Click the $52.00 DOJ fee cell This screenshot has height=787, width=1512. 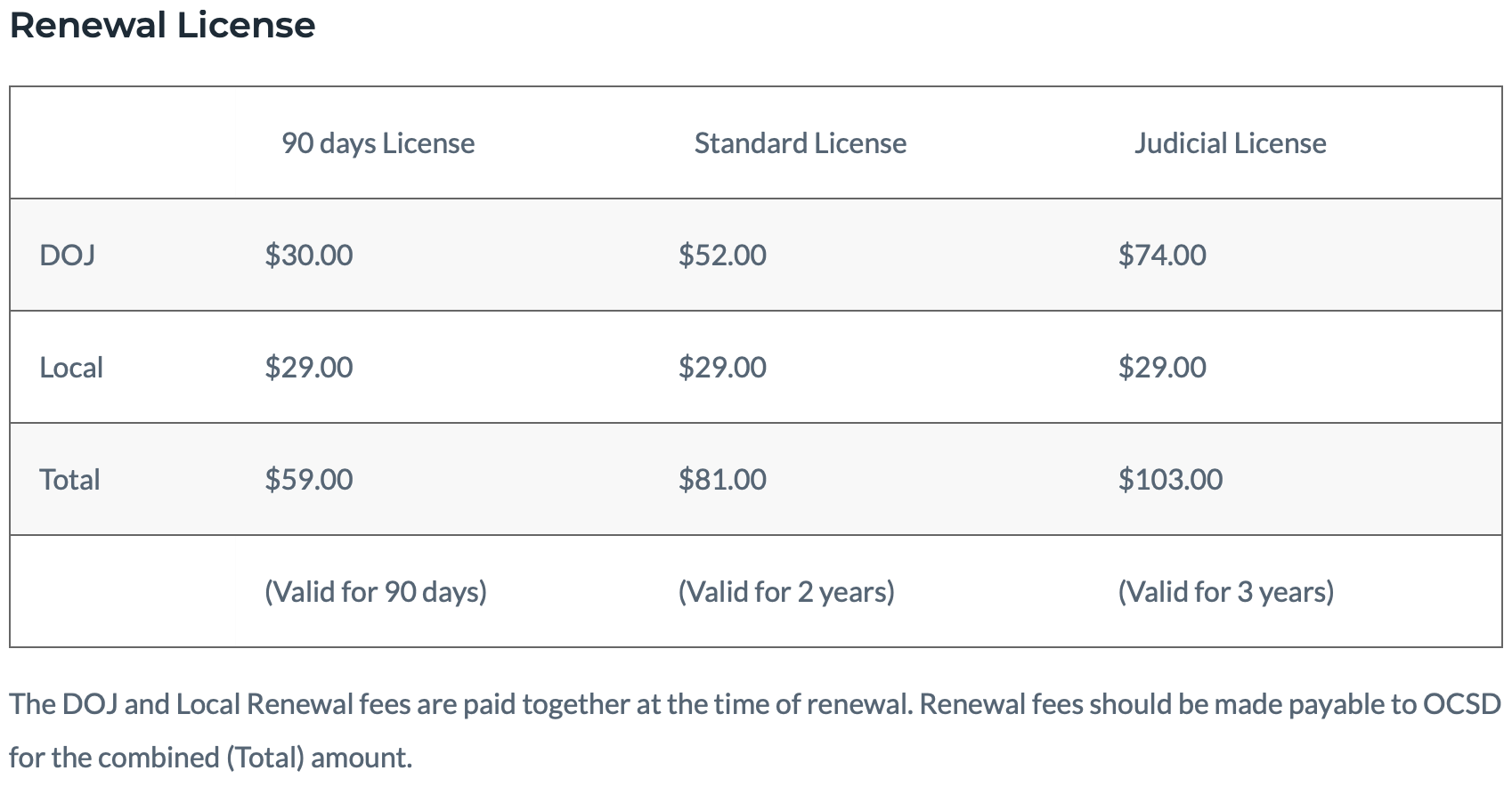coord(722,256)
